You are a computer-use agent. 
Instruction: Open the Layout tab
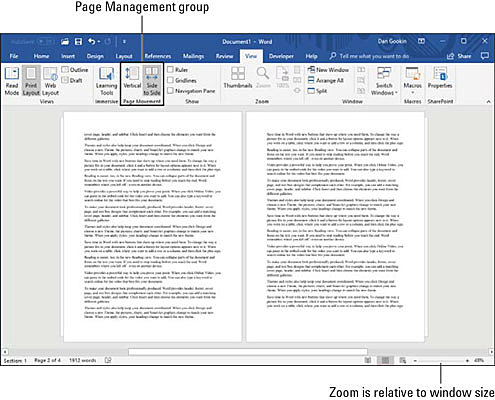point(124,56)
